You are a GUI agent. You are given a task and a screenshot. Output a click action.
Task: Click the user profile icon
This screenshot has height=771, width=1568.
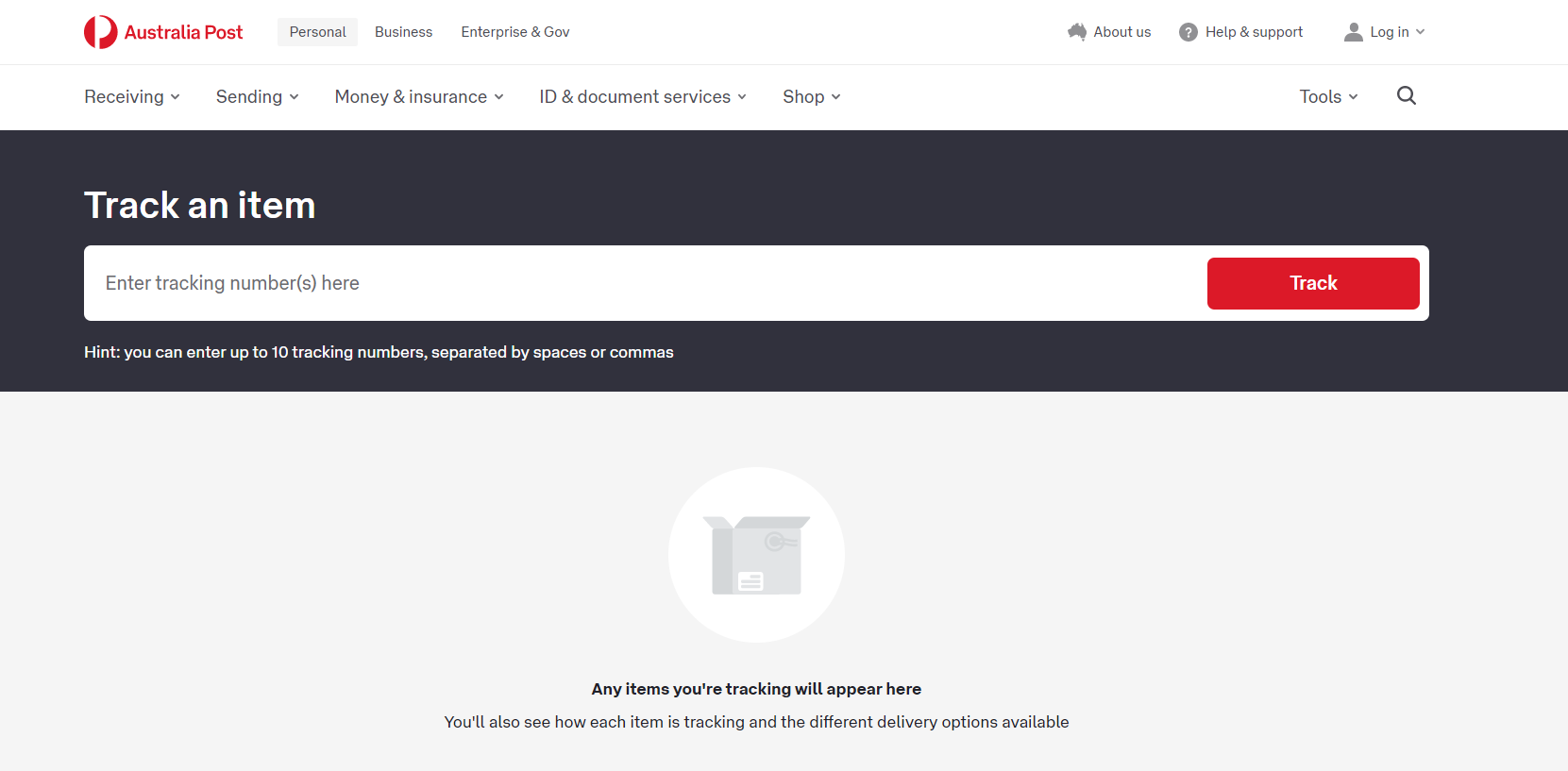pyautogui.click(x=1354, y=32)
